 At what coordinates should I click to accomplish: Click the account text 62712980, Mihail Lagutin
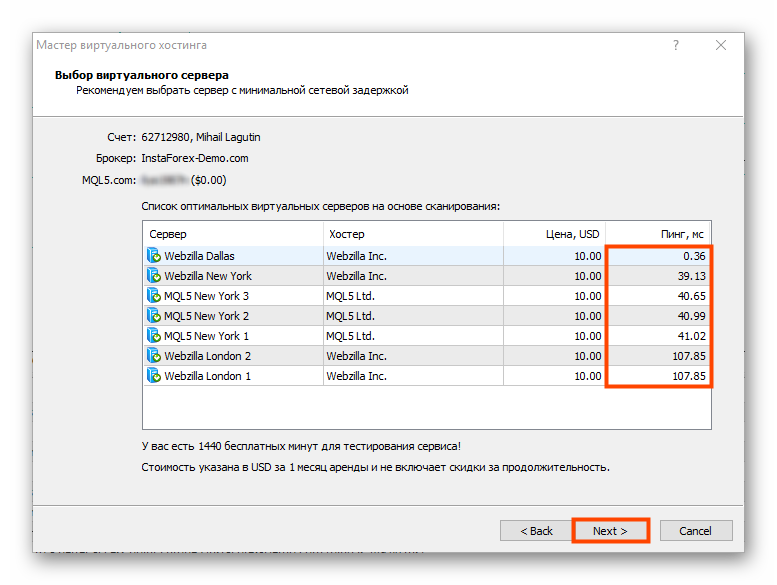click(x=201, y=137)
